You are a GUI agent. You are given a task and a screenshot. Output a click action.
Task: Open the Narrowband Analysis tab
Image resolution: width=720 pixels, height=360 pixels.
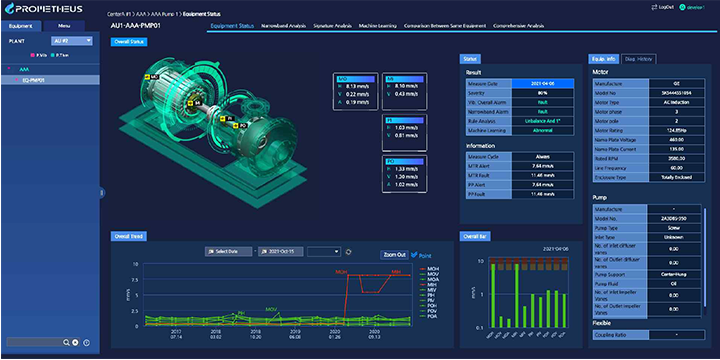pos(283,26)
